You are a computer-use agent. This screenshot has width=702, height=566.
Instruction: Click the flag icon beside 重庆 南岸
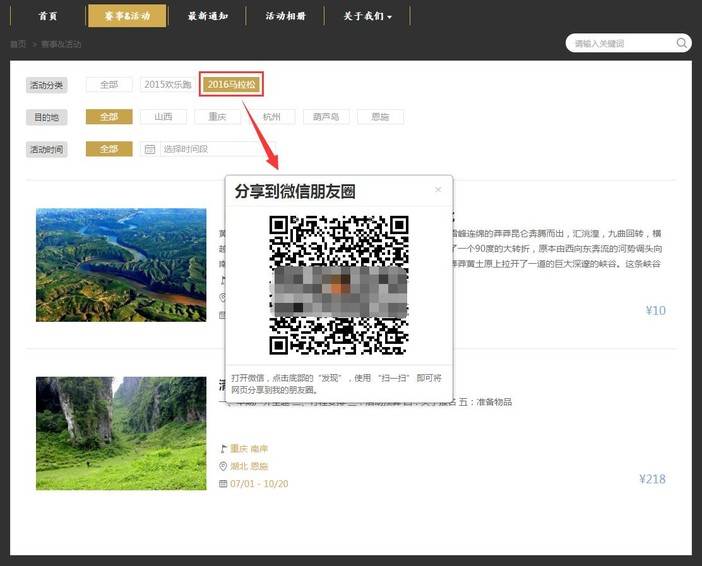pos(223,449)
